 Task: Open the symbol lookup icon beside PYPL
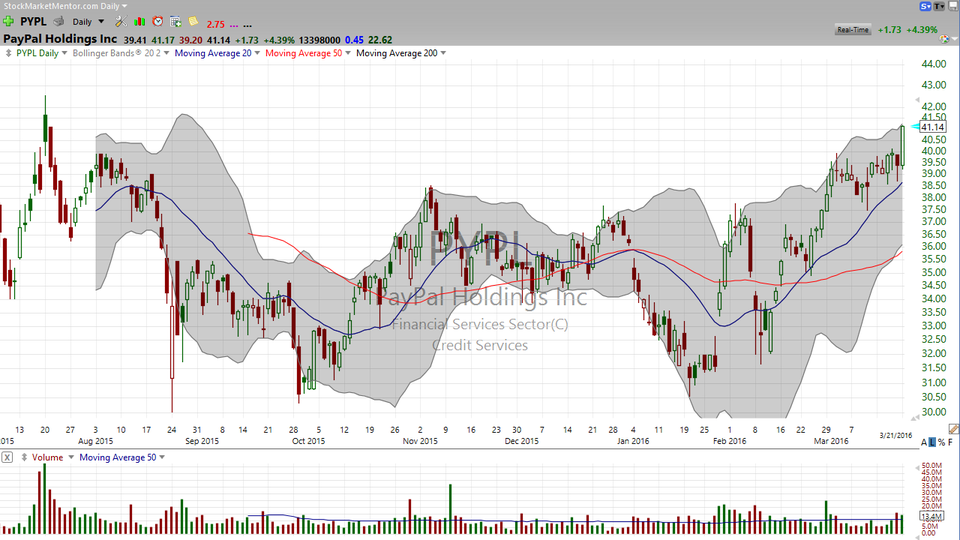pos(59,21)
